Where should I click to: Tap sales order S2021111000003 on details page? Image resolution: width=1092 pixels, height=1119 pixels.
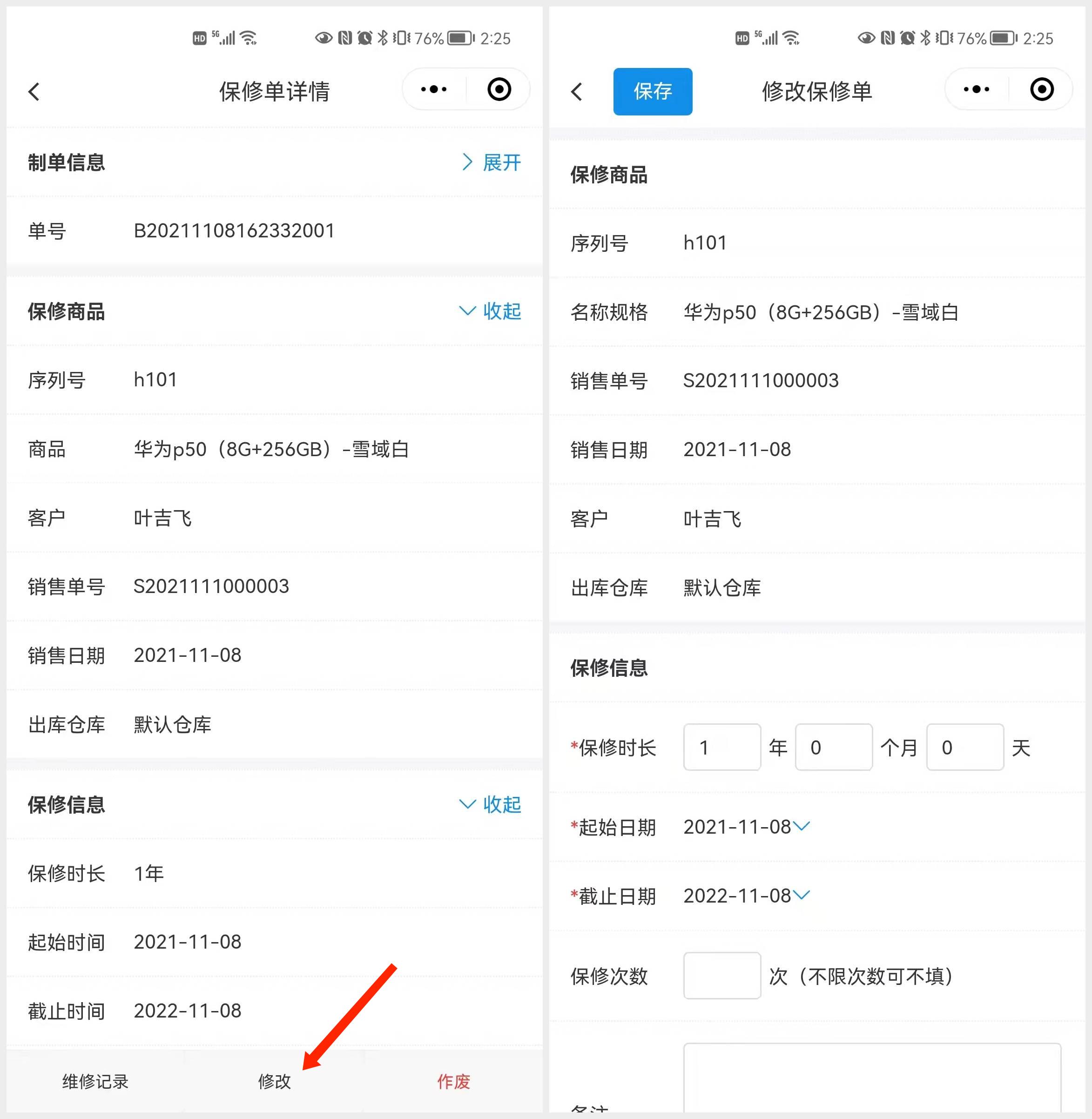click(x=211, y=586)
